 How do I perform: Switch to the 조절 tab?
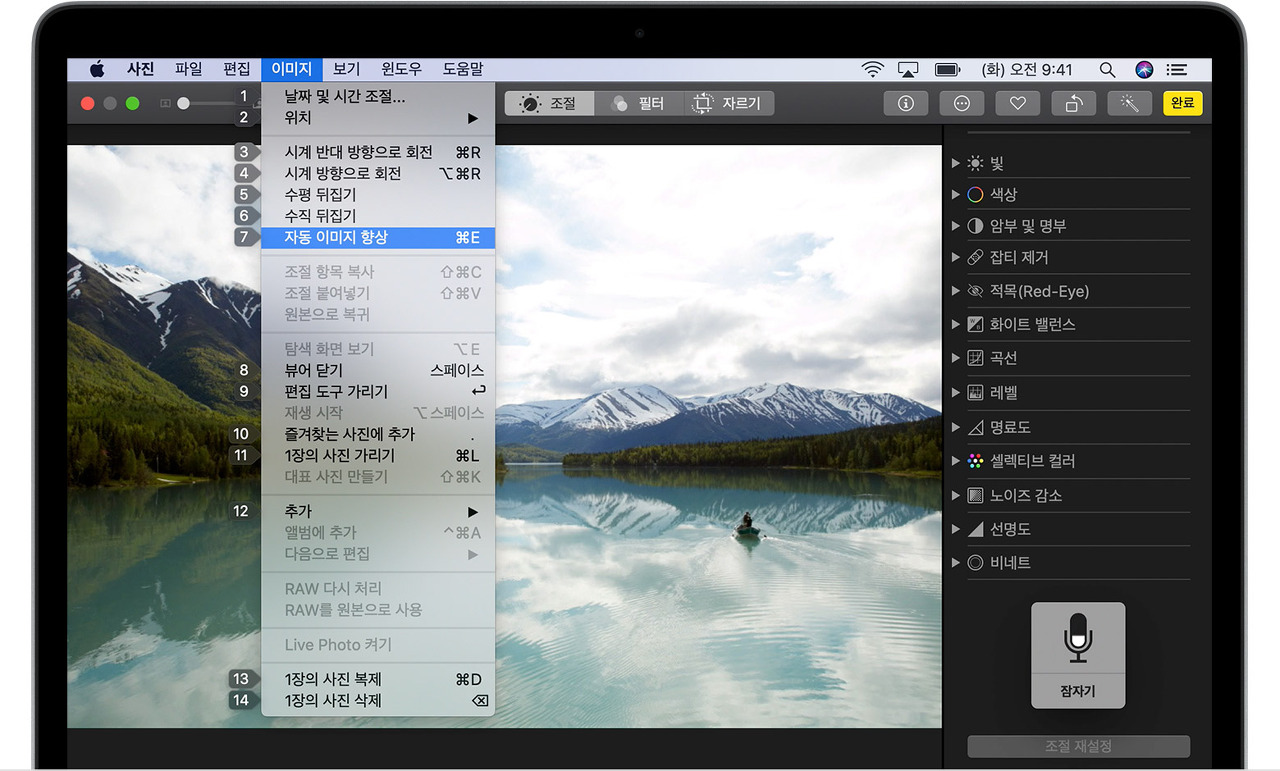tap(549, 103)
